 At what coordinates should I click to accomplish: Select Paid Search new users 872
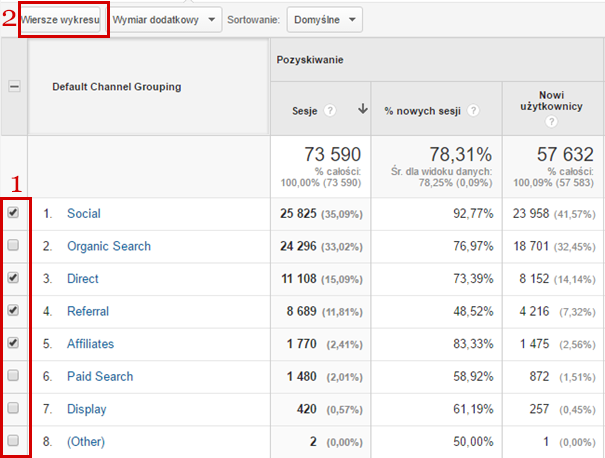539,376
